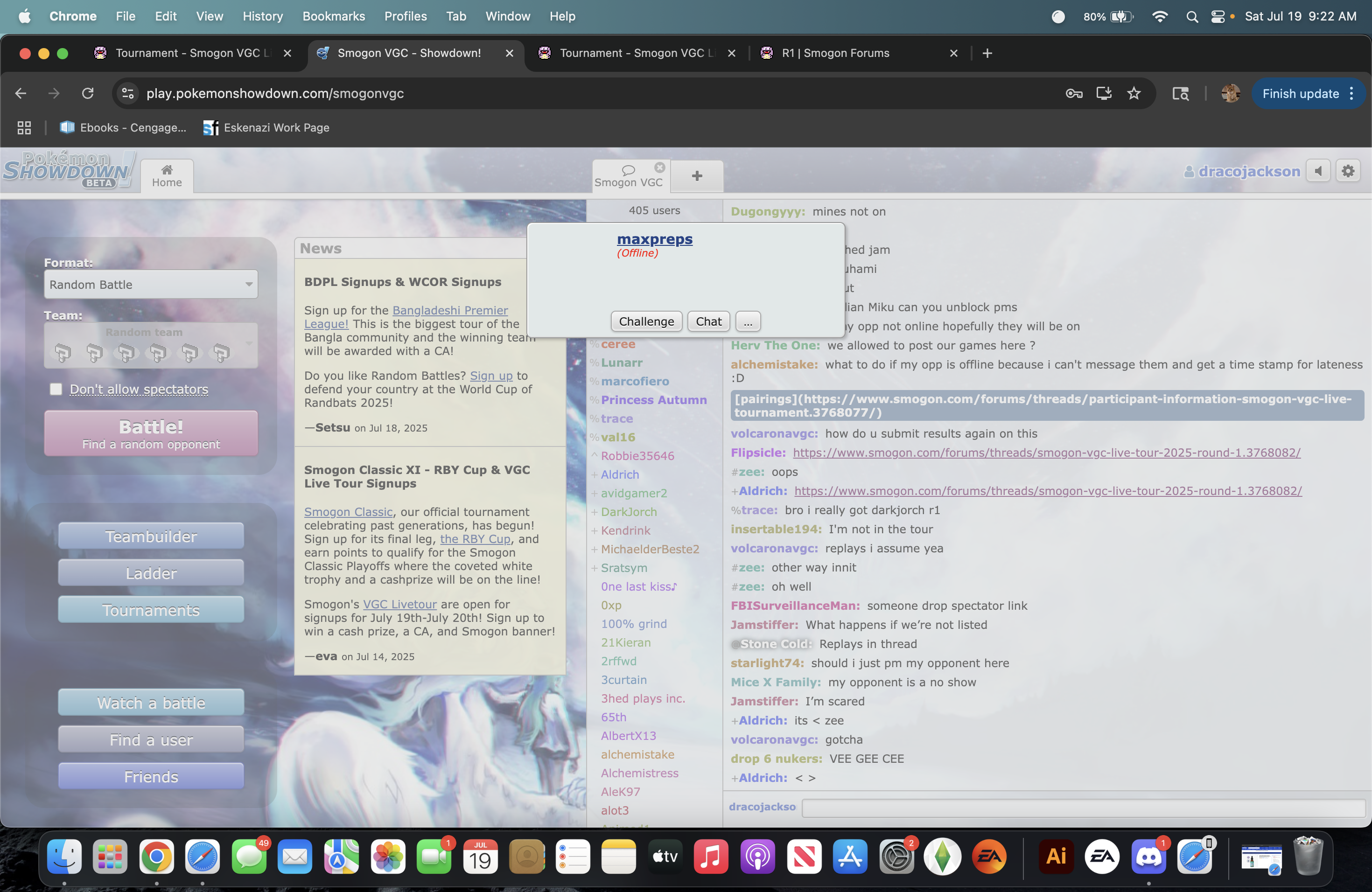Start chat with maxpreps
The height and width of the screenshot is (892, 1372).
pyautogui.click(x=708, y=321)
